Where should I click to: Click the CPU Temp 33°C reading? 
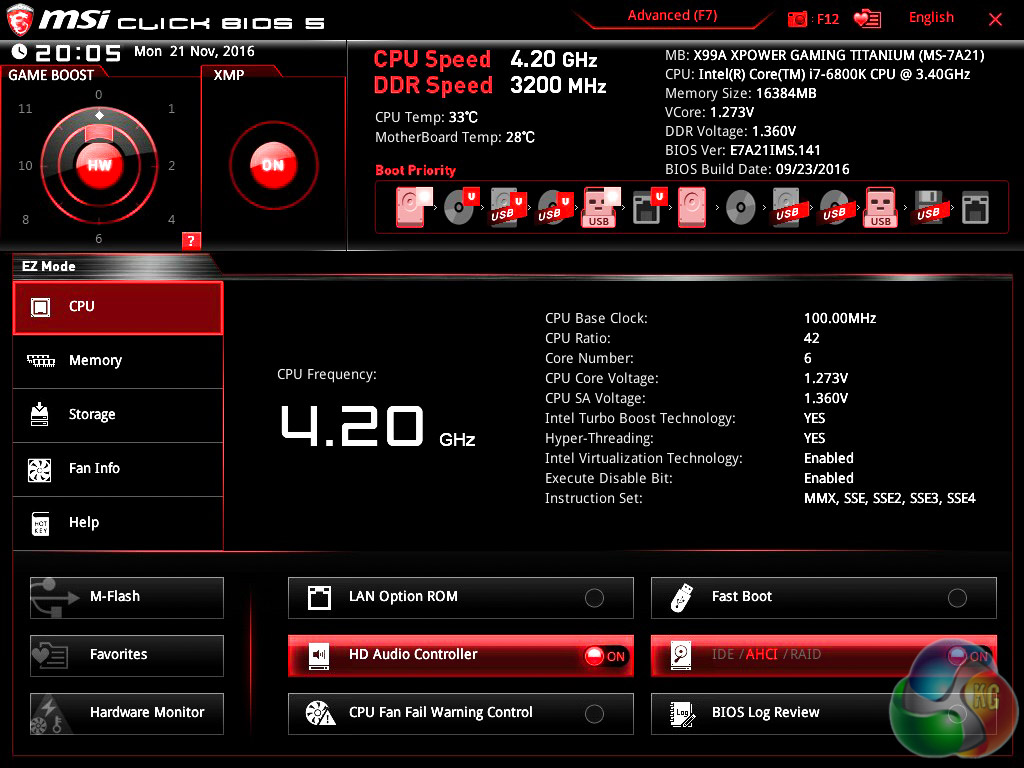426,118
